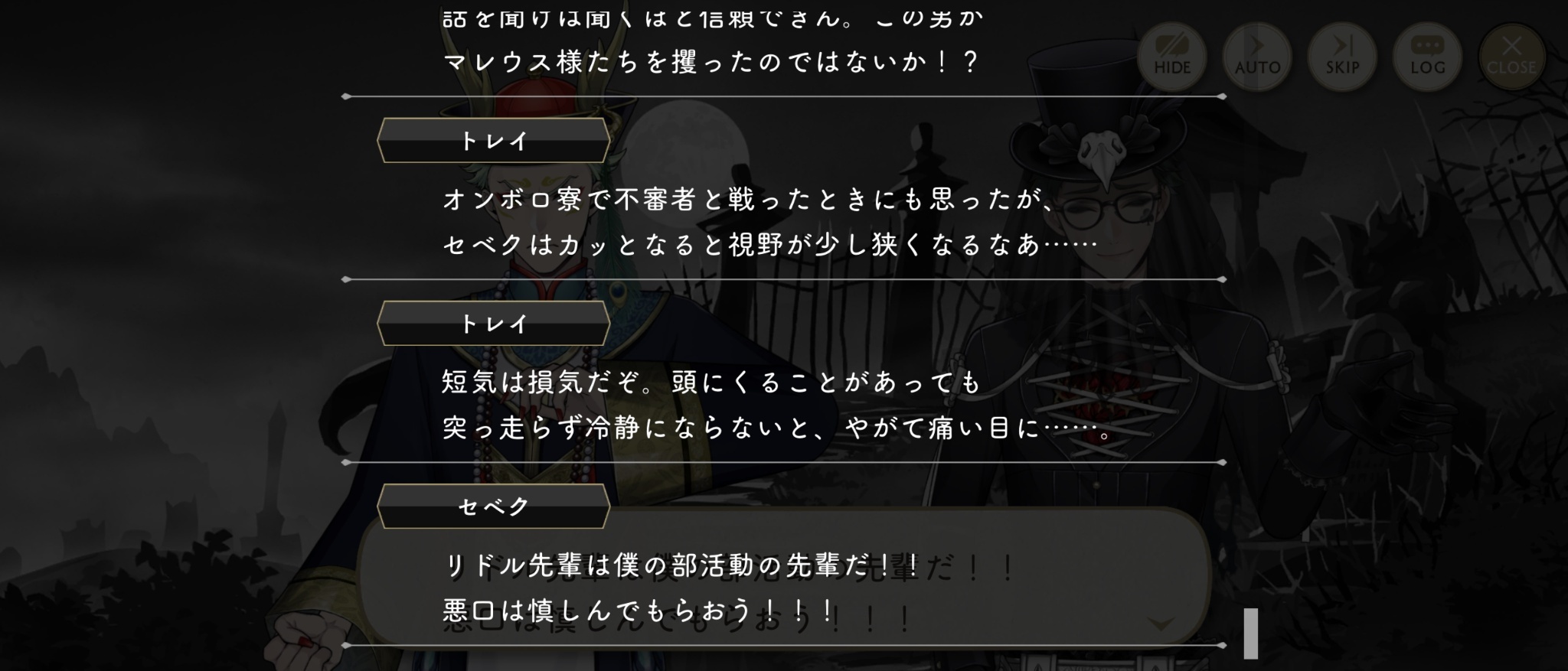The height and width of the screenshot is (671, 1568).
Task: Hide the dialogue UI with HIDE
Action: tap(1172, 57)
